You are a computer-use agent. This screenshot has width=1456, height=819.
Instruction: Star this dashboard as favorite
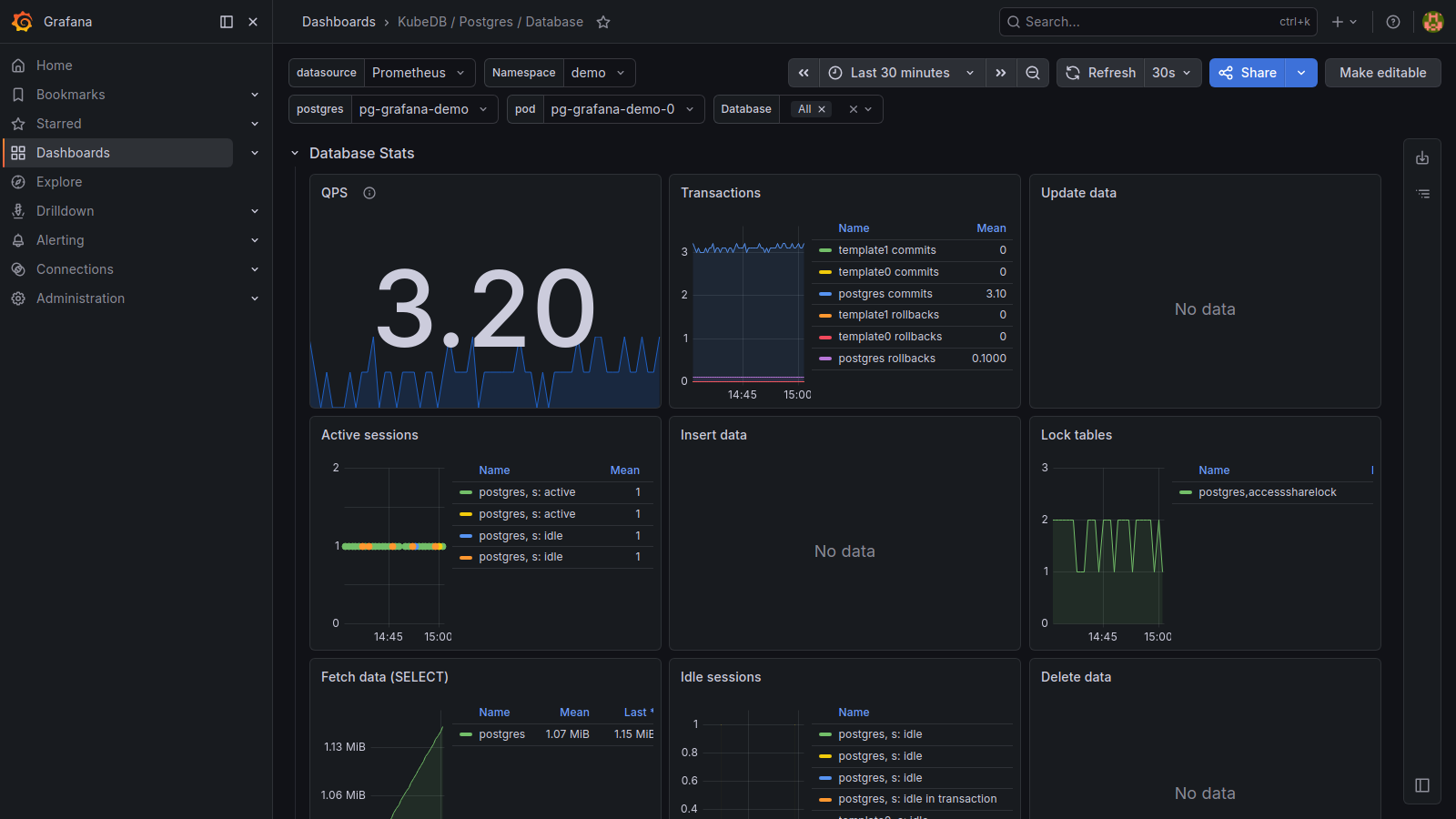pos(603,22)
